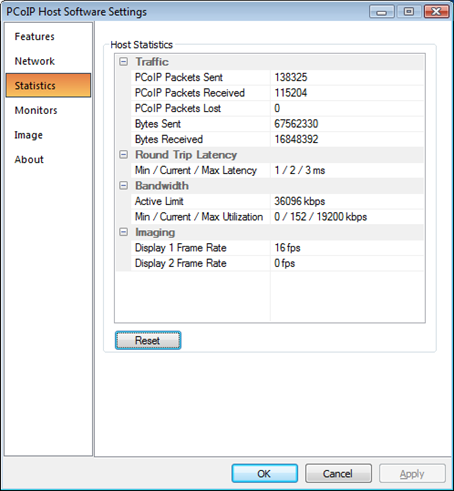Select the Active Limit row
The height and width of the screenshot is (491, 454).
pyautogui.click(x=278, y=201)
